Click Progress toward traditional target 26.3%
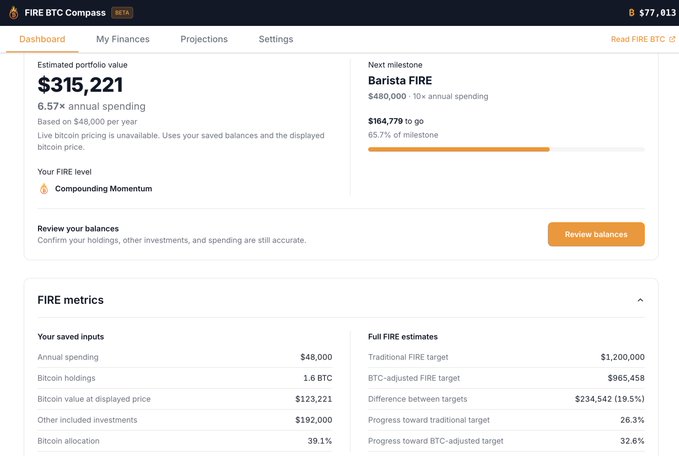This screenshot has height=456, width=679. pos(632,420)
